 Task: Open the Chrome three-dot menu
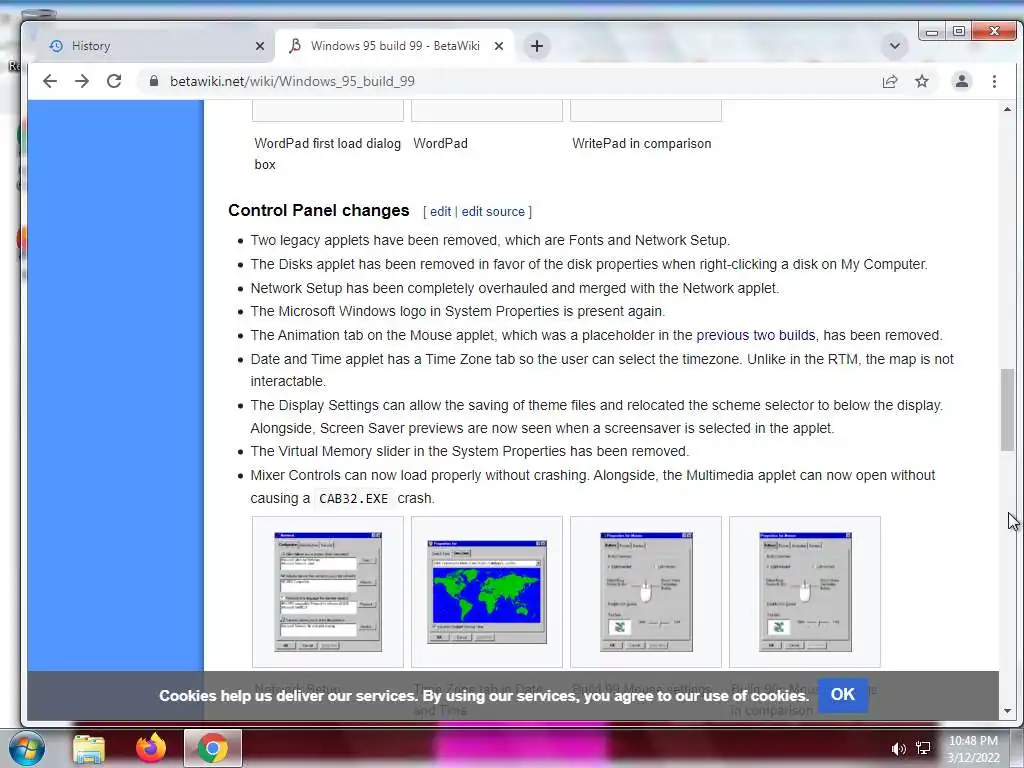(x=994, y=81)
